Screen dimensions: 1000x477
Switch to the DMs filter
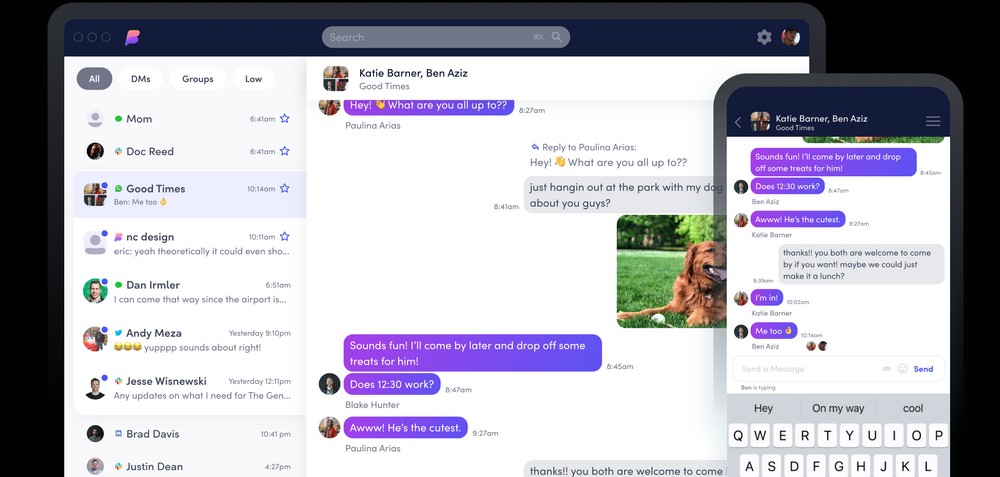tap(141, 79)
